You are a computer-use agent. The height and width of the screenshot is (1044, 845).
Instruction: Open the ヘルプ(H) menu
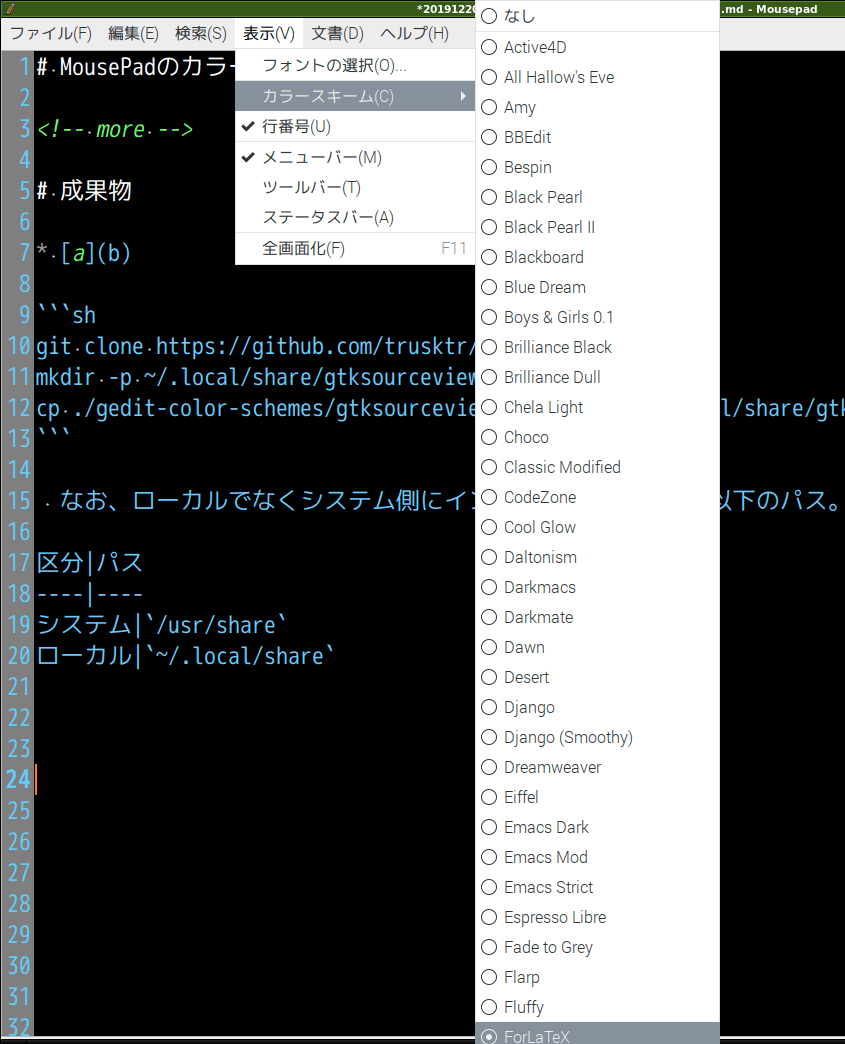point(414,33)
